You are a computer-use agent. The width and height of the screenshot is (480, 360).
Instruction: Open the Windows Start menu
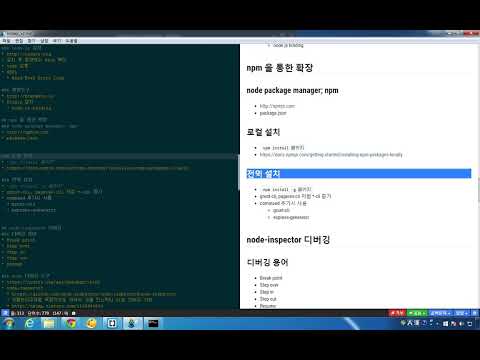(8, 323)
